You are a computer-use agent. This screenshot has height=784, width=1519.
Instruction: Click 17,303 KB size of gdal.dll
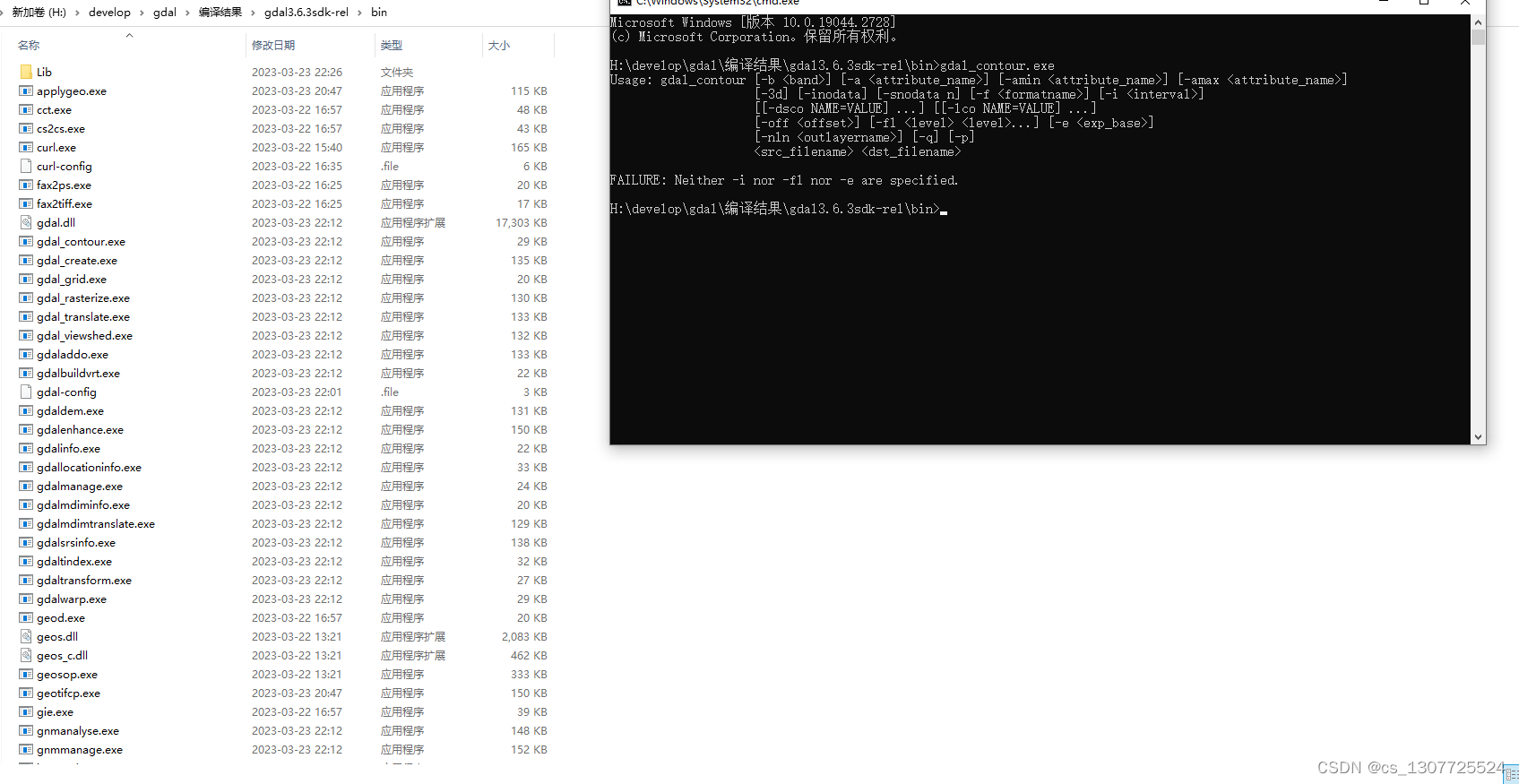click(x=522, y=223)
